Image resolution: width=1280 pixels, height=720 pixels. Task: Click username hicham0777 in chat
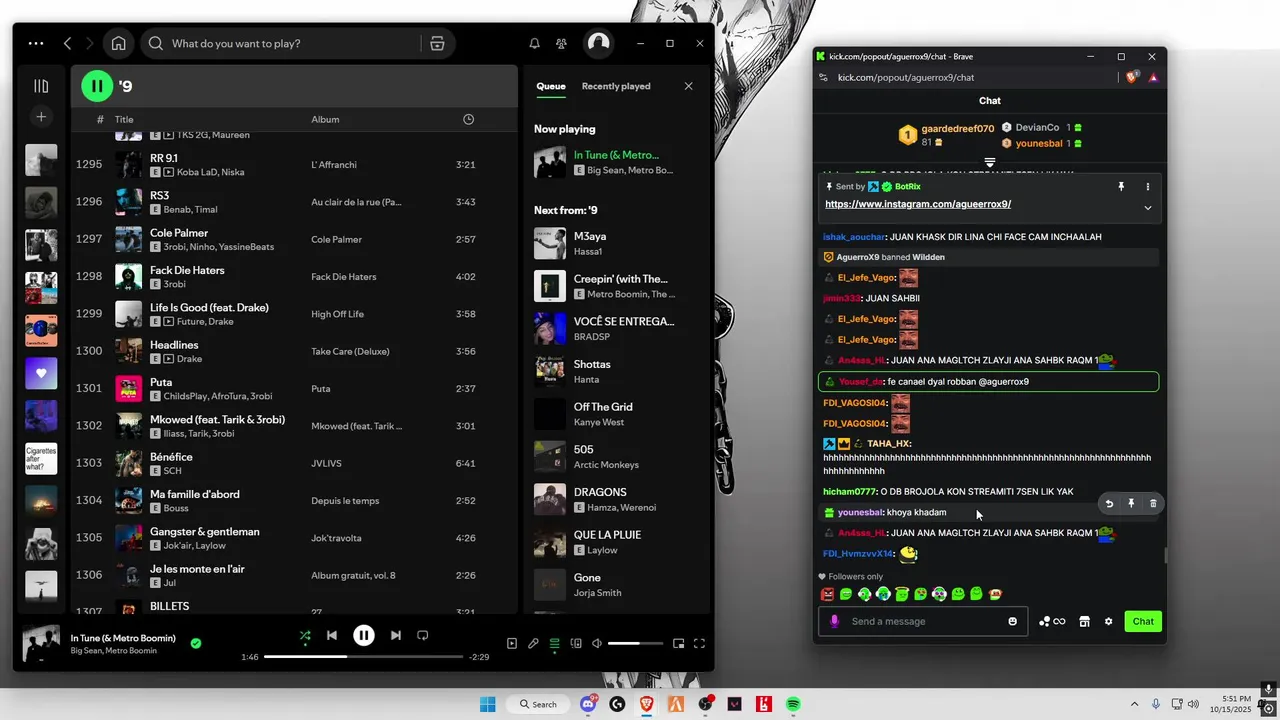[x=850, y=491]
